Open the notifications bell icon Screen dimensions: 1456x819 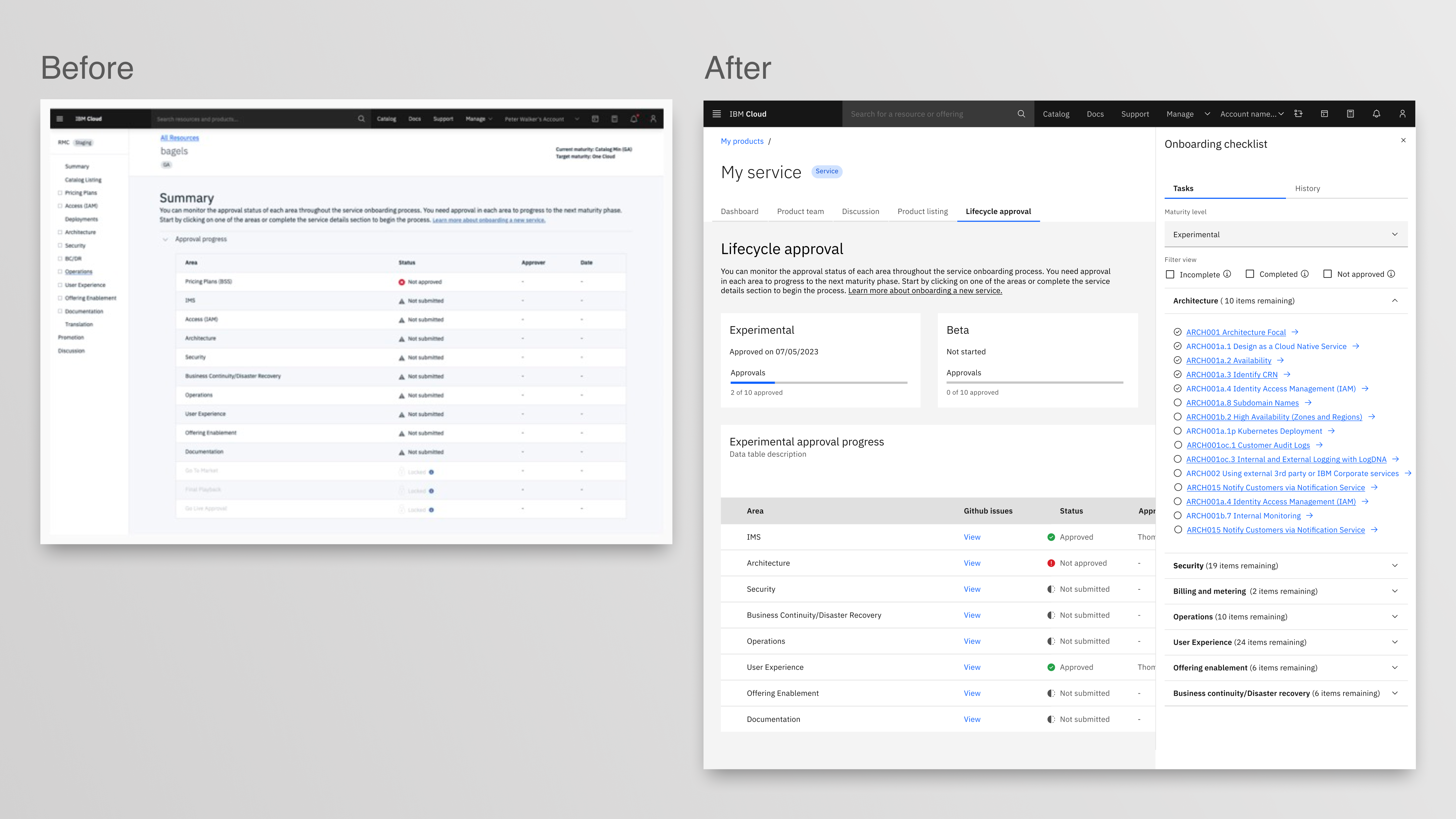coord(1376,114)
